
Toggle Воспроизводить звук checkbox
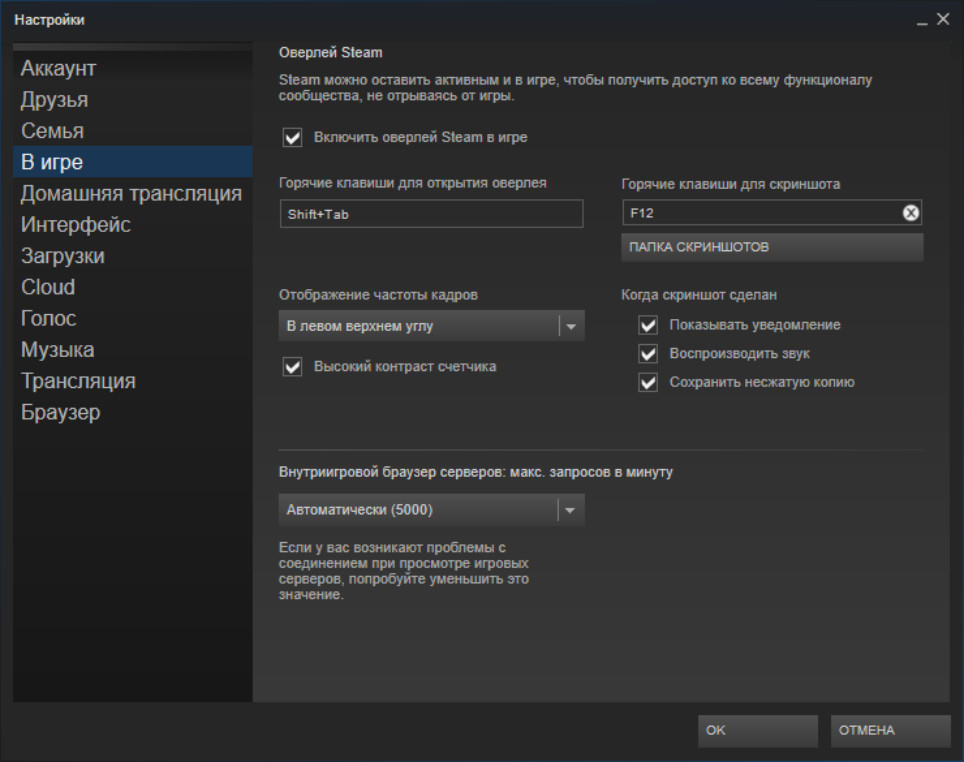click(649, 354)
